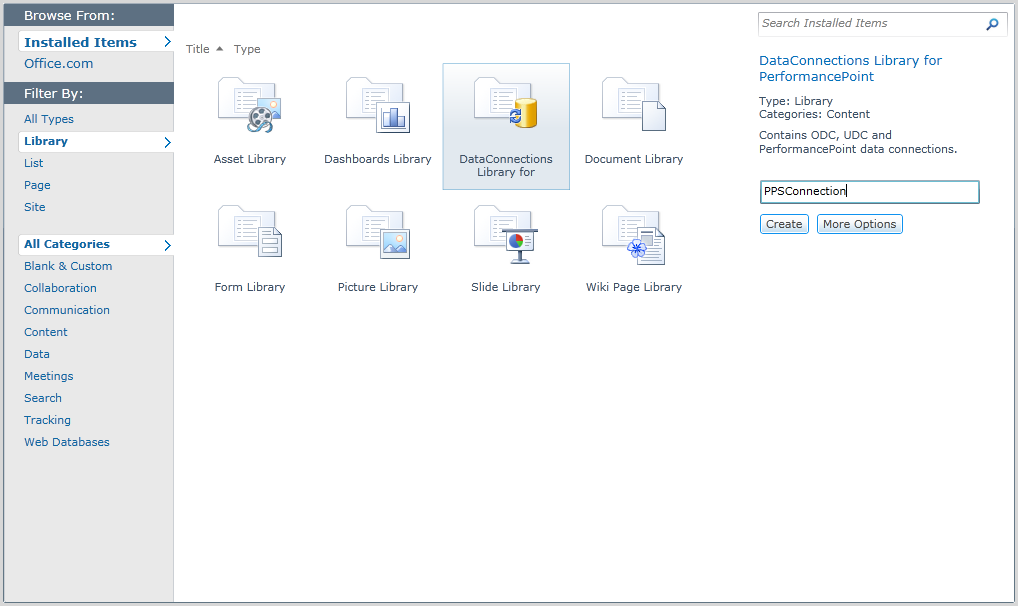1018x606 pixels.
Task: Browse from Installed Items
Action: (95, 42)
